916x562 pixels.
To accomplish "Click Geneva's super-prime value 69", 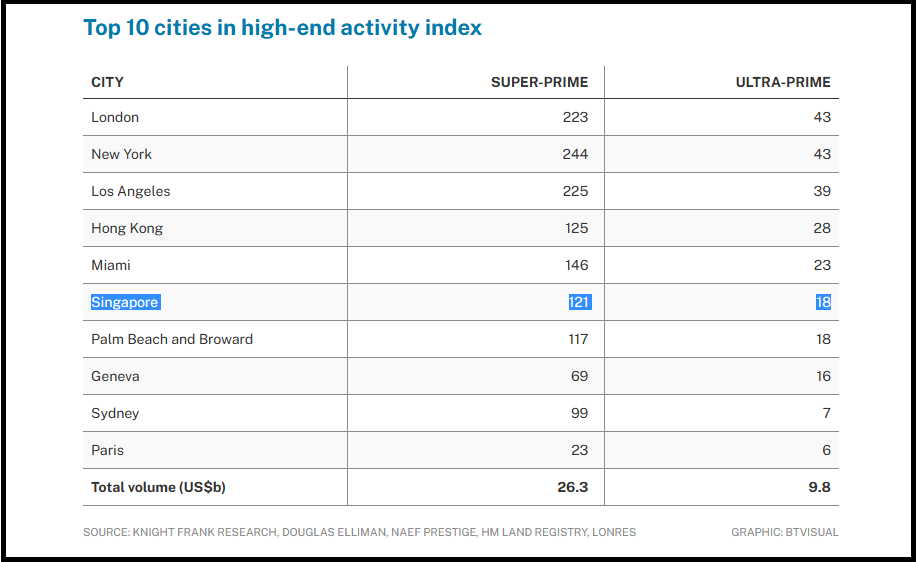I will click(x=579, y=376).
